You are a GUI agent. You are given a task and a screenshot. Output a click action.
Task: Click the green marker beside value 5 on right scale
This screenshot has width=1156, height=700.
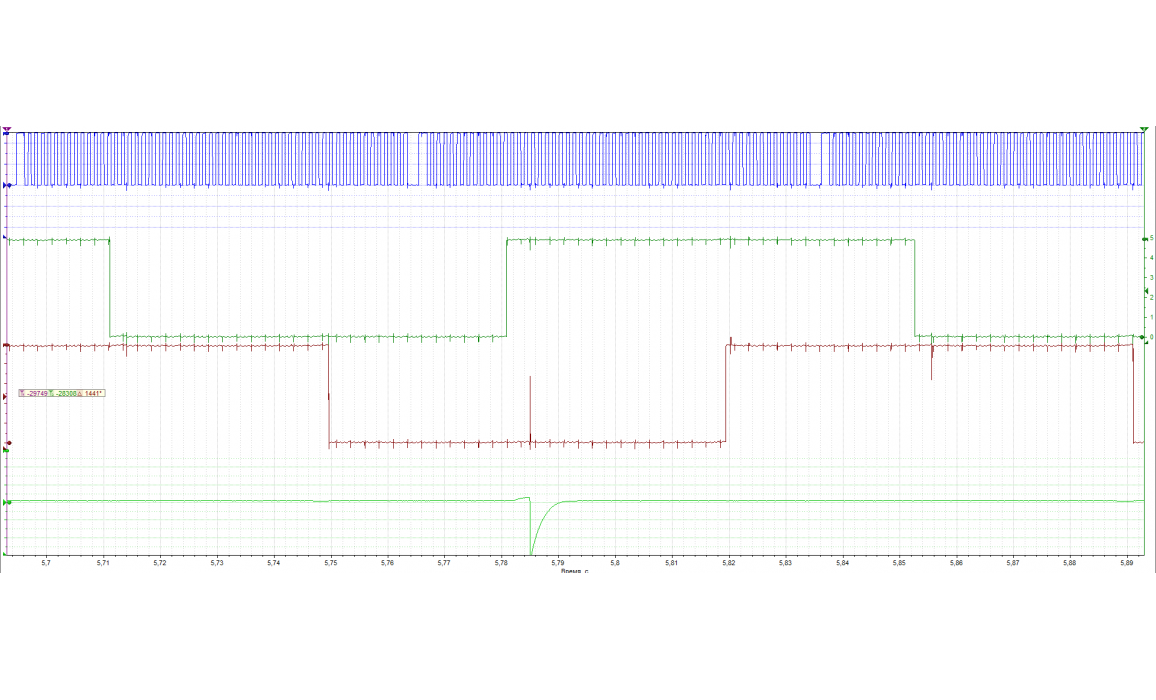[x=1145, y=239]
